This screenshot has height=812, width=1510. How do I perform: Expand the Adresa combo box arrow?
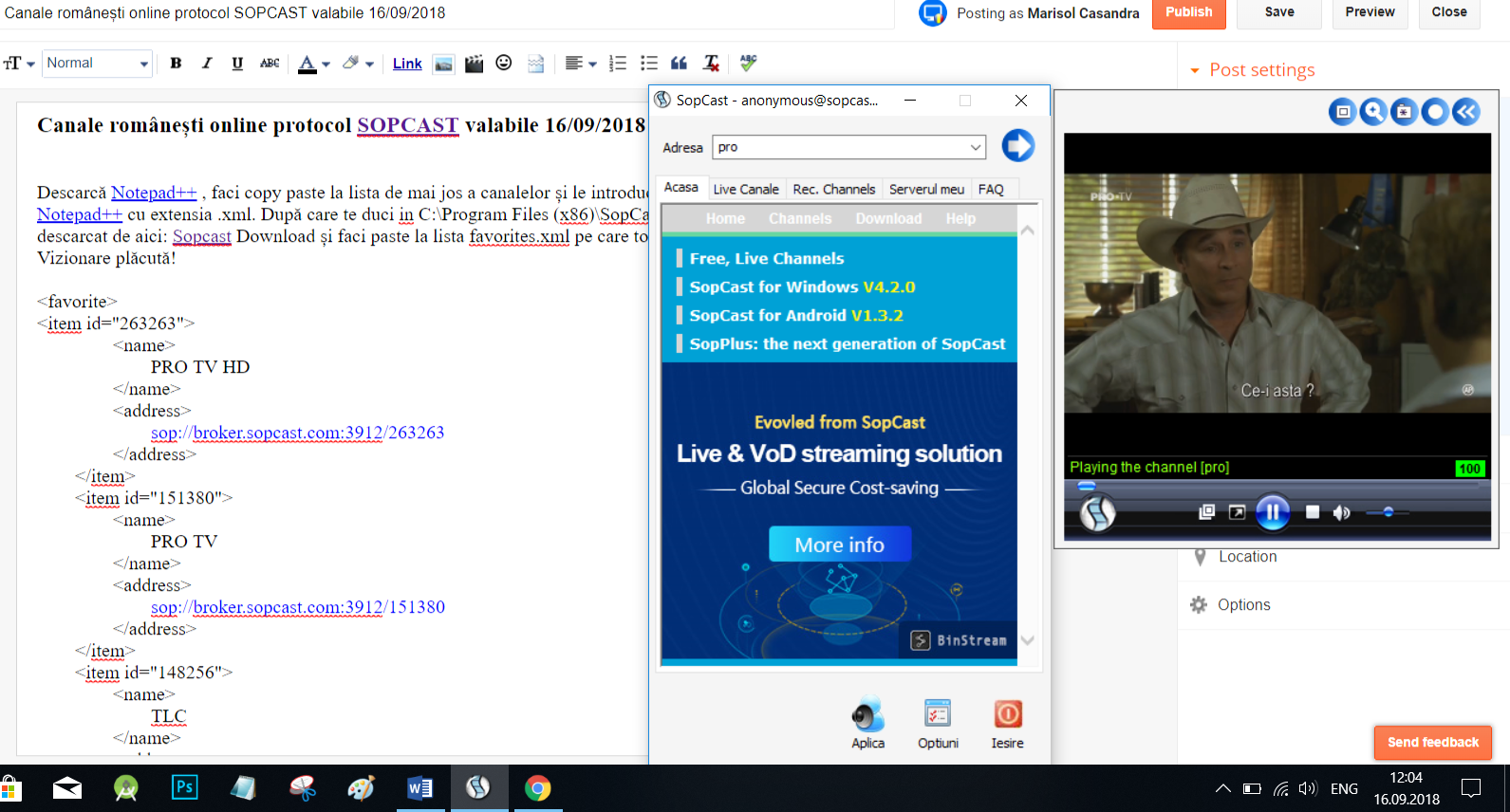(x=976, y=147)
